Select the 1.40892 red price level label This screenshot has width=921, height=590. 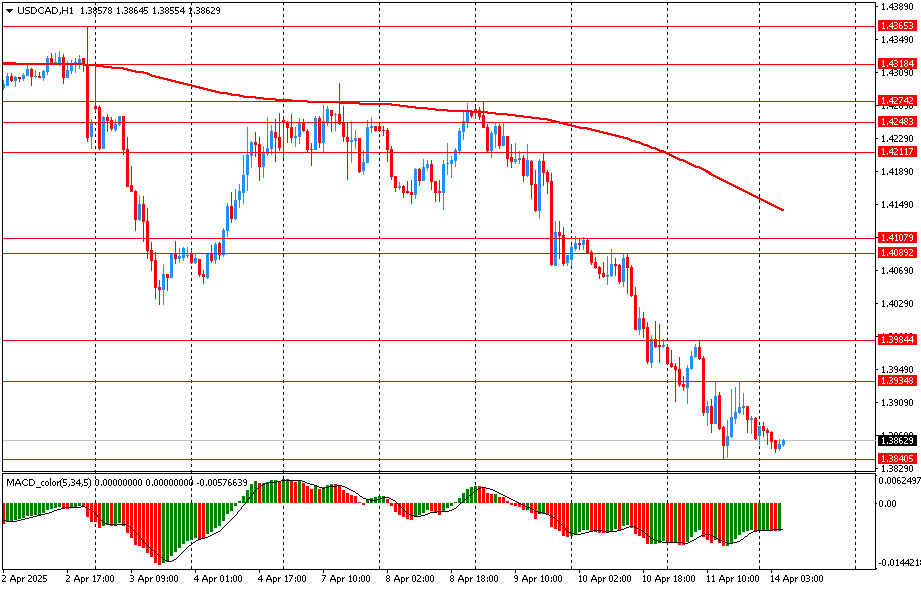(896, 253)
